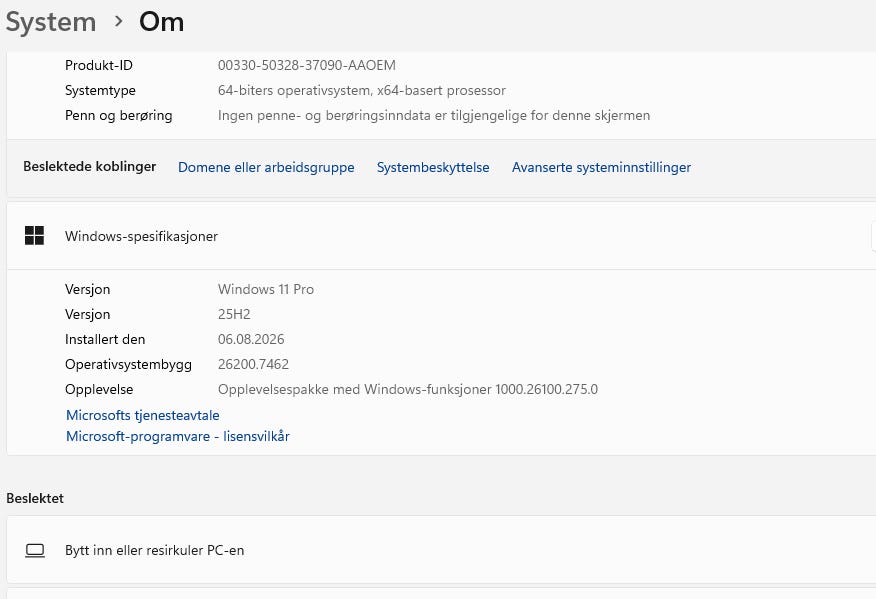Collapse the Windows-spesifikasjoner section header
The height and width of the screenshot is (599, 876).
(x=441, y=236)
